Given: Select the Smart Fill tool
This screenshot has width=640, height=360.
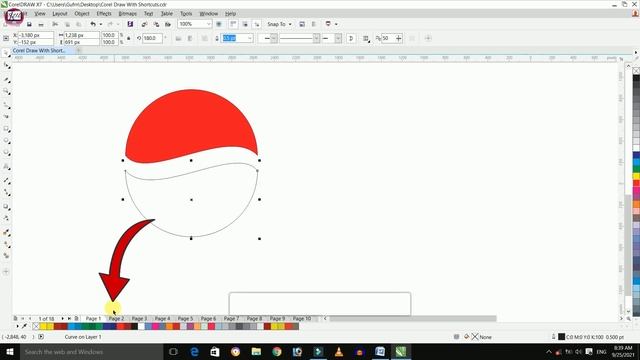Looking at the screenshot, I should click(x=6, y=256).
